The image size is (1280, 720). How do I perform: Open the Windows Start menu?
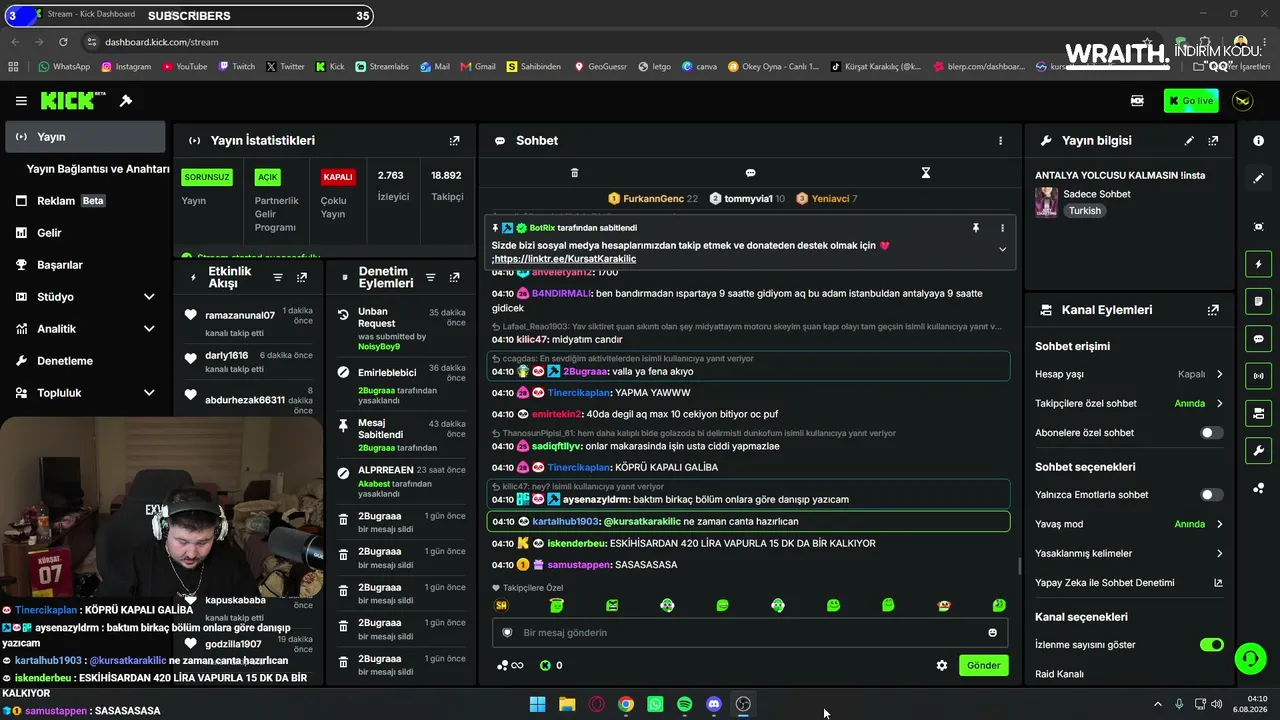pyautogui.click(x=537, y=704)
